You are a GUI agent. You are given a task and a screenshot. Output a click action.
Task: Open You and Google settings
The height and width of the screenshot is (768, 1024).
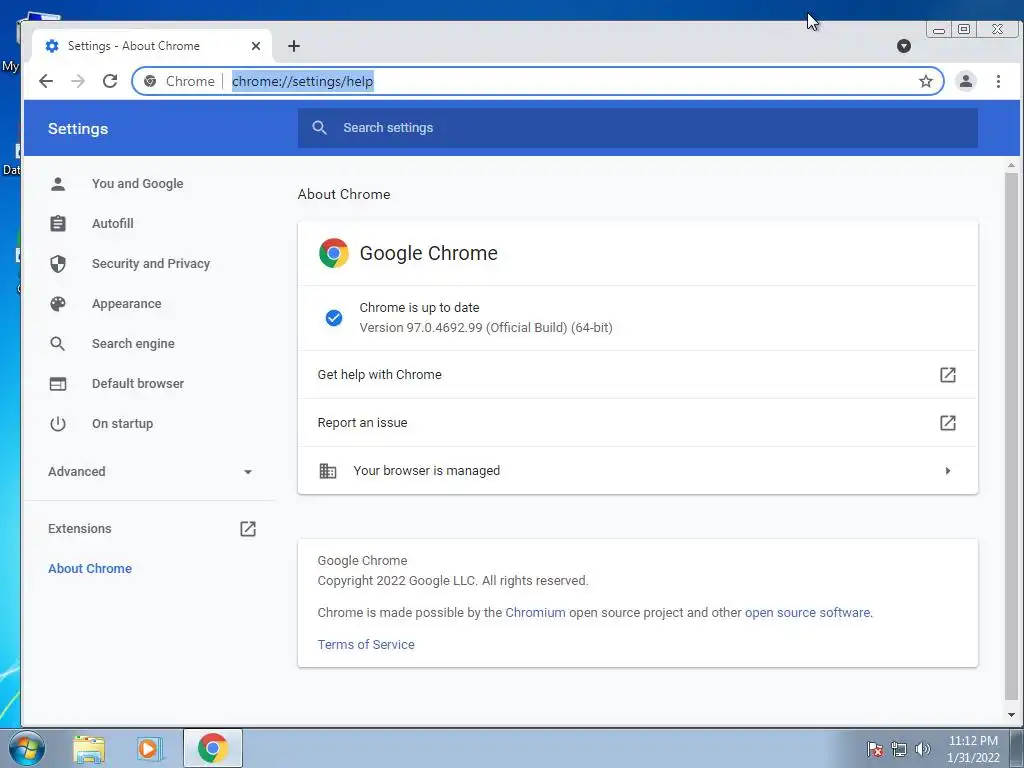[137, 184]
